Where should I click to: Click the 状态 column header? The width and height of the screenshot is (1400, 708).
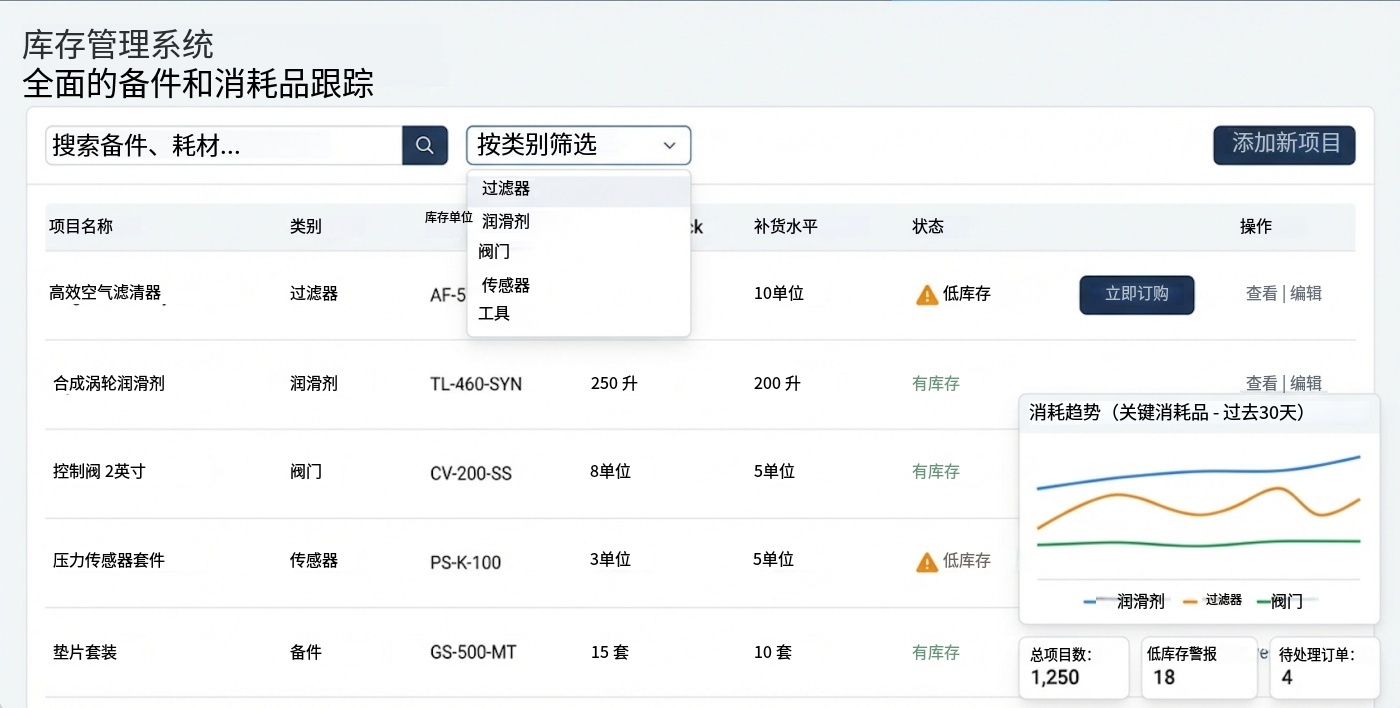928,226
